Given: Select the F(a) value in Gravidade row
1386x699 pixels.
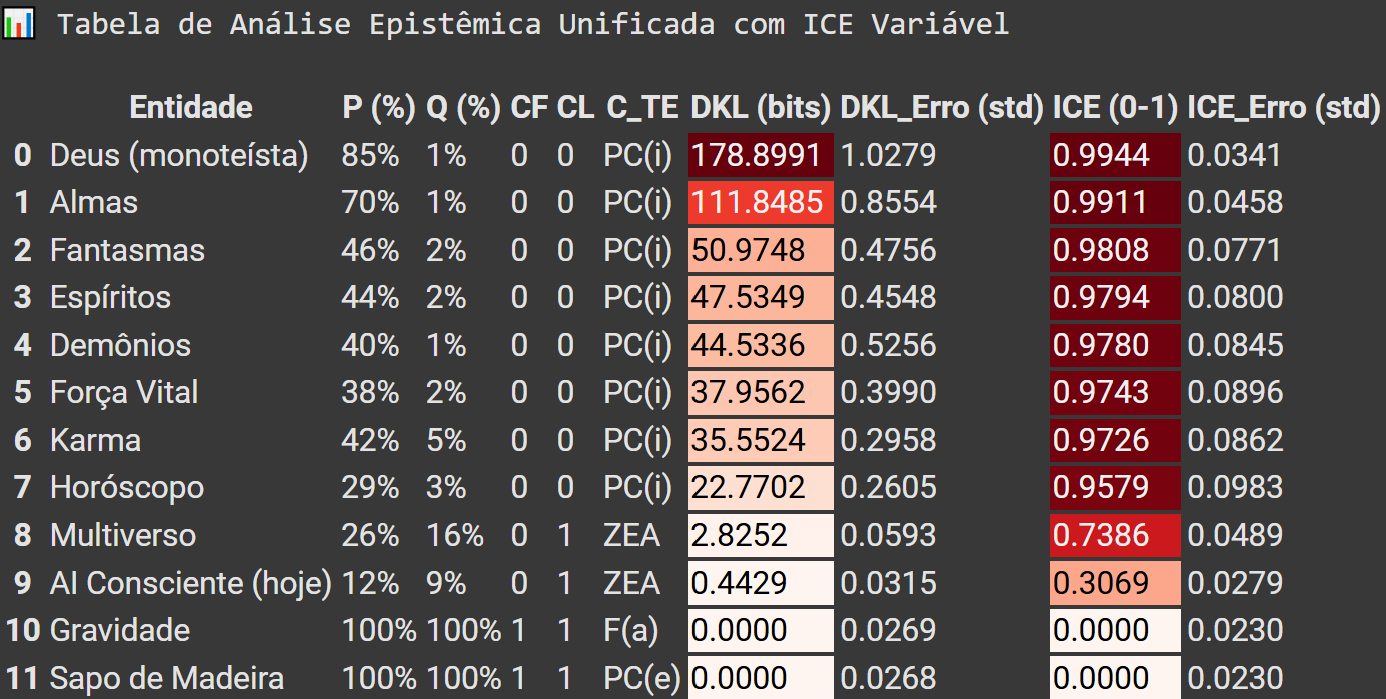Looking at the screenshot, I should click(631, 630).
